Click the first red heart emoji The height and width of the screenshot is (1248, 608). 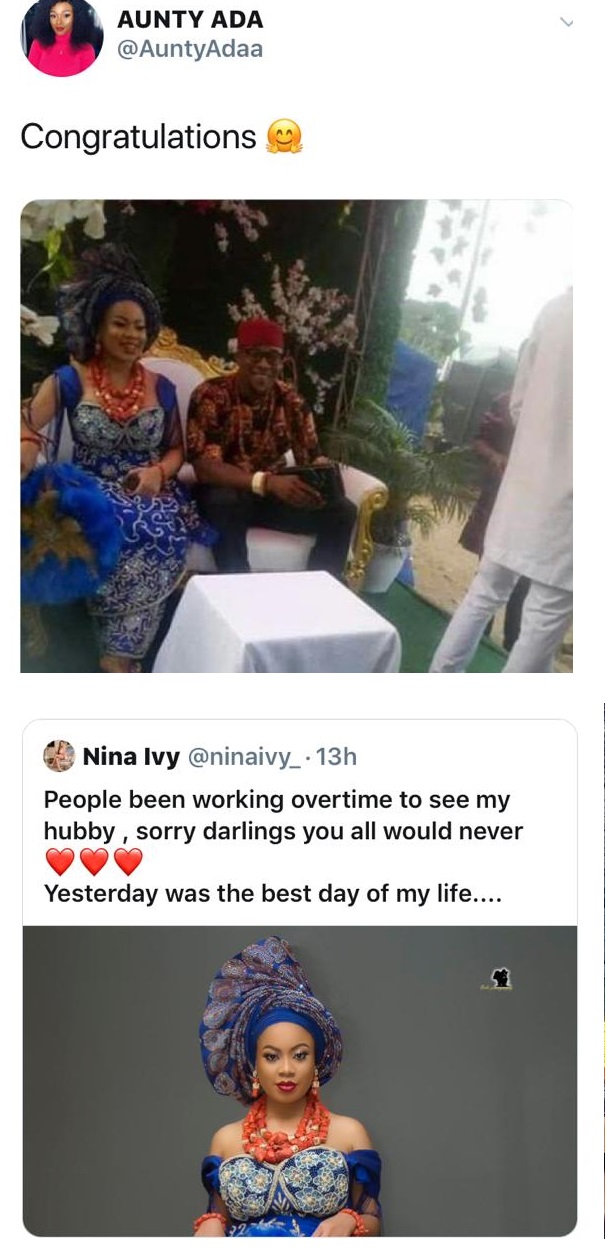tap(60, 862)
